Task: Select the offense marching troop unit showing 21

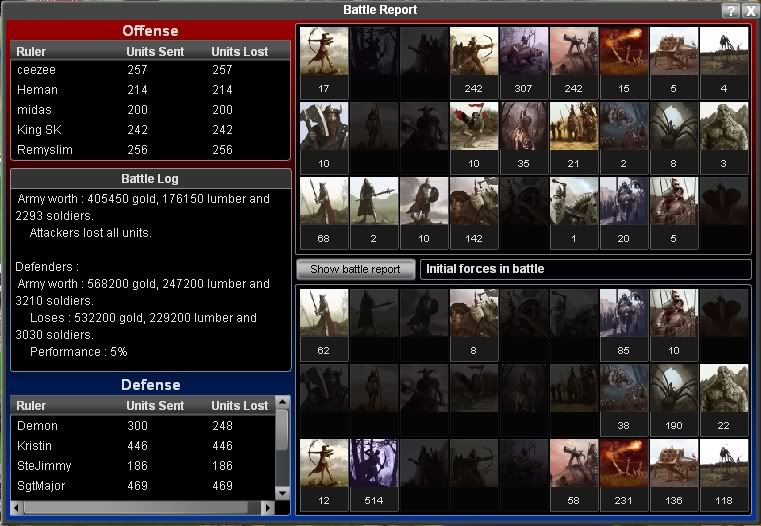Action: (574, 138)
